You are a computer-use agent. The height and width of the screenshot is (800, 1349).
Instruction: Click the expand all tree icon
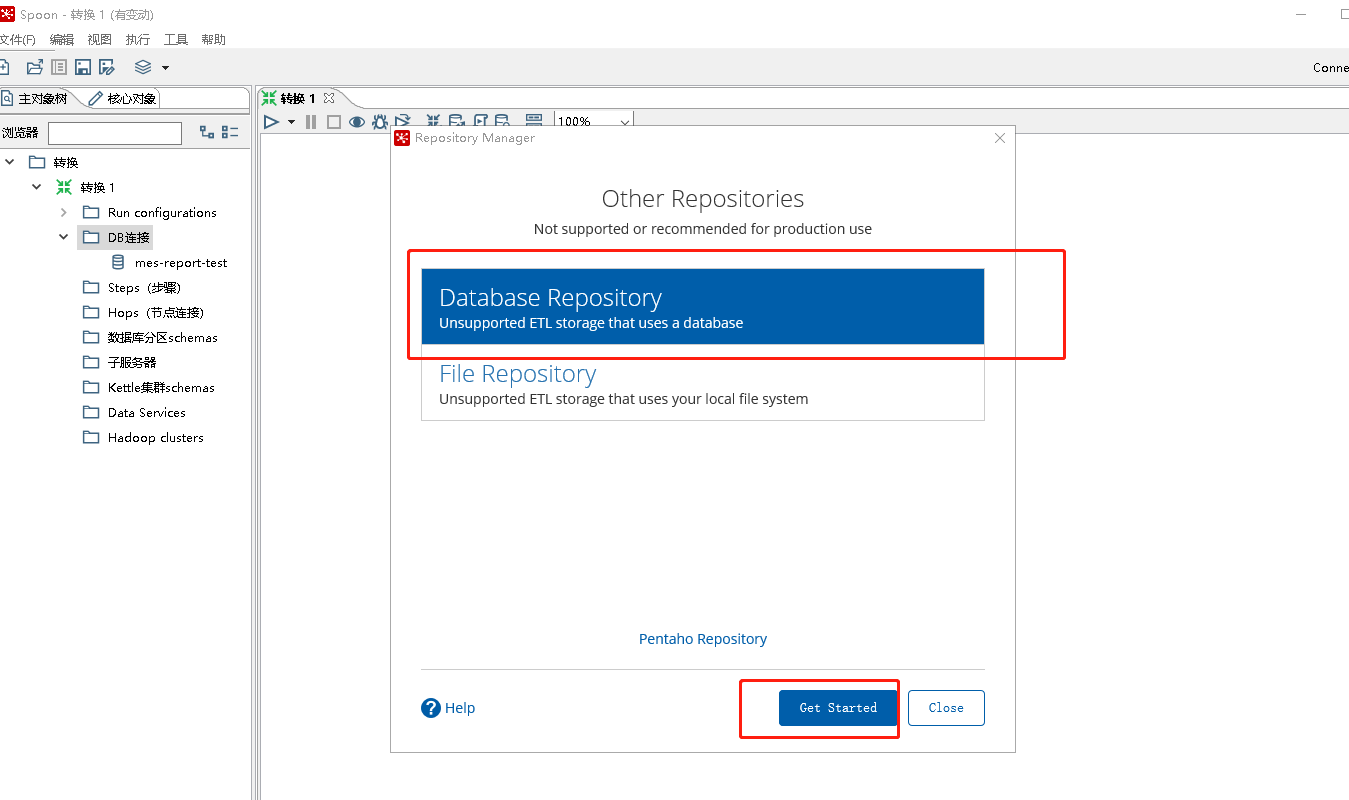(207, 132)
